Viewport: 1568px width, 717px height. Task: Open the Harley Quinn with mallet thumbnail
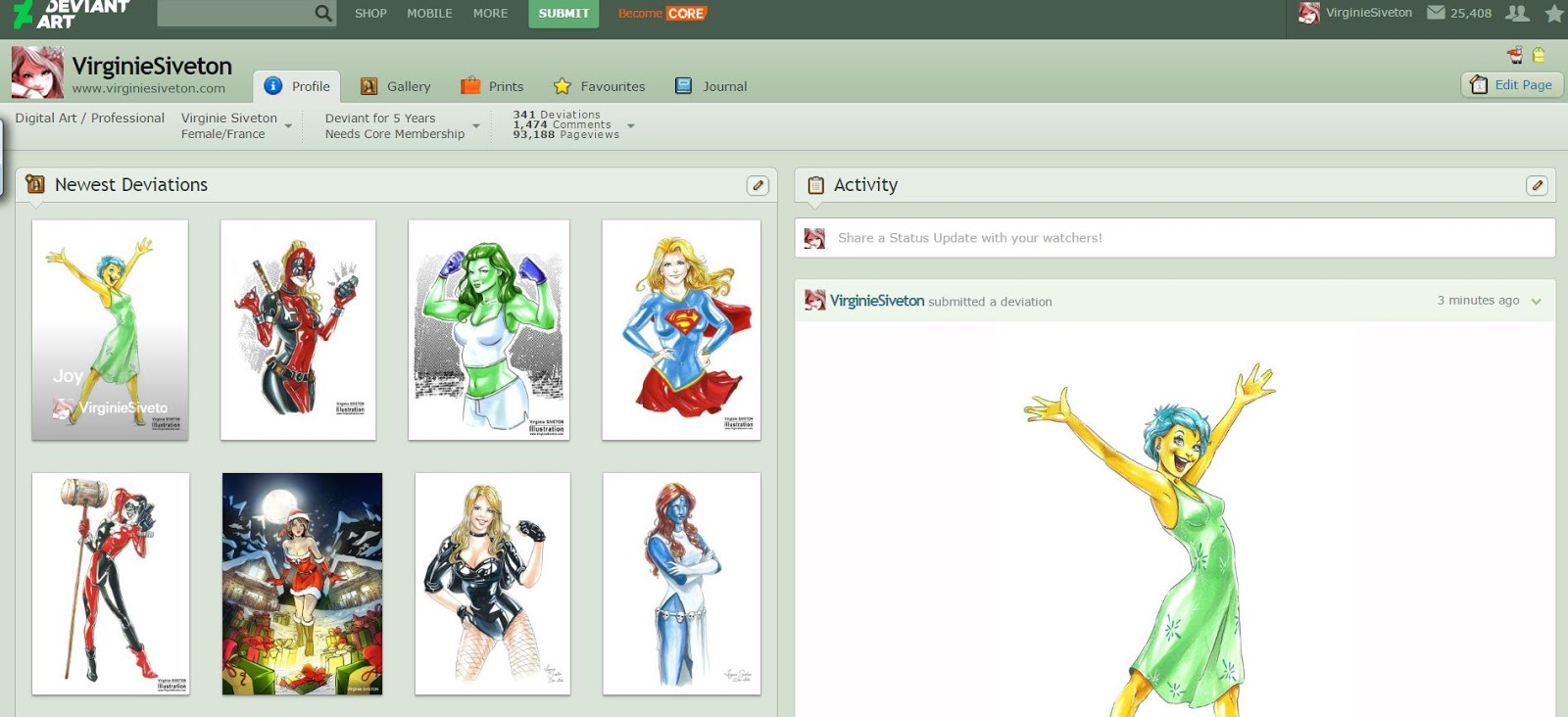[x=111, y=584]
